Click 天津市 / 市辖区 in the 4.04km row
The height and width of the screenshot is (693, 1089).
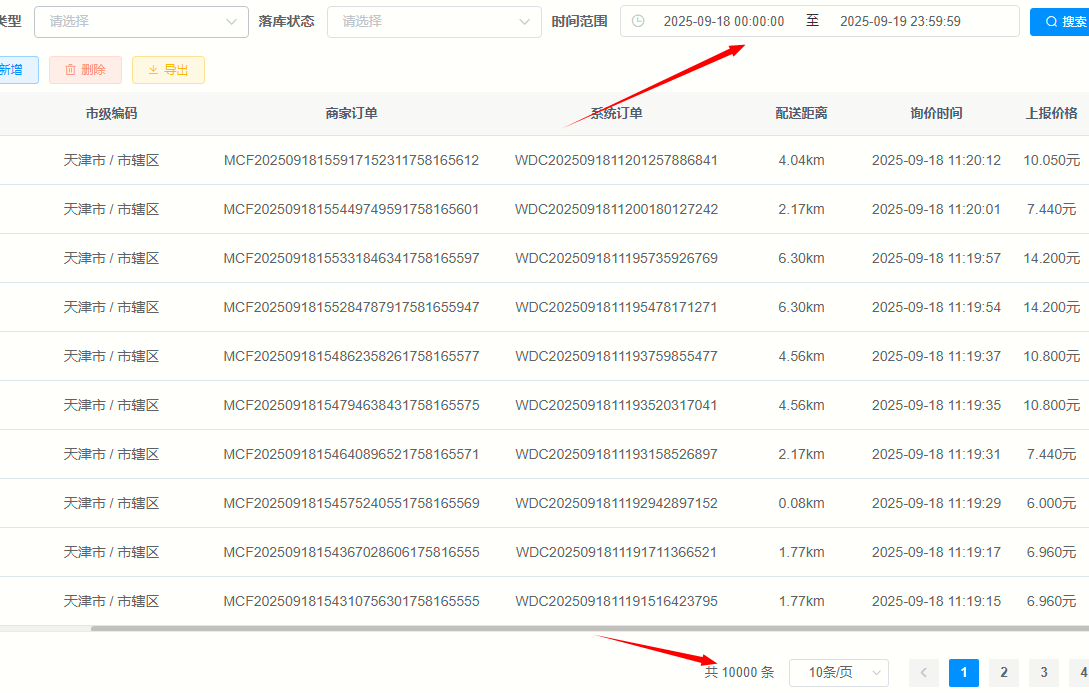(x=111, y=160)
